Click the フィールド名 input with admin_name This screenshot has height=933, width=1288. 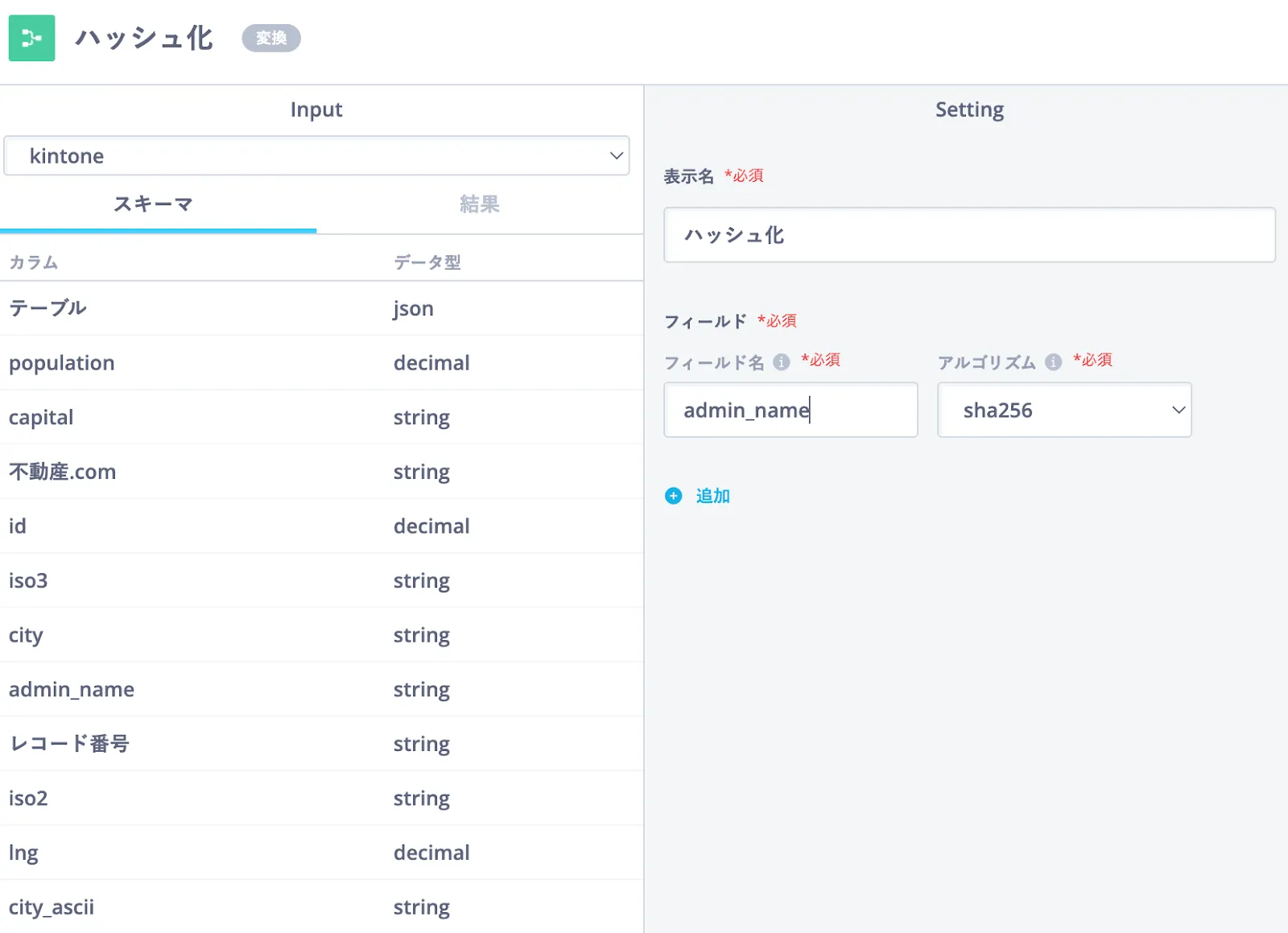click(790, 411)
